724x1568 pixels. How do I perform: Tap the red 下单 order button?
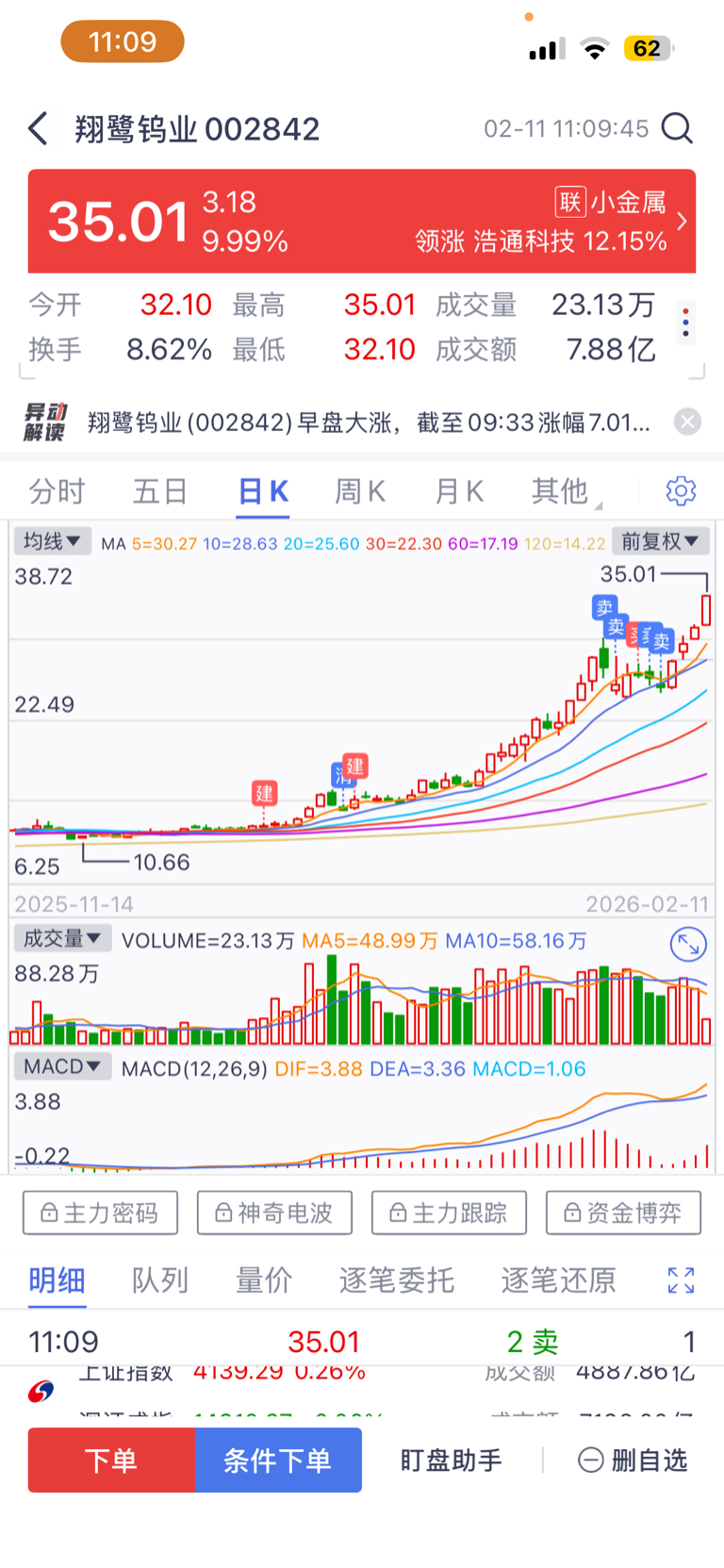click(x=111, y=1460)
